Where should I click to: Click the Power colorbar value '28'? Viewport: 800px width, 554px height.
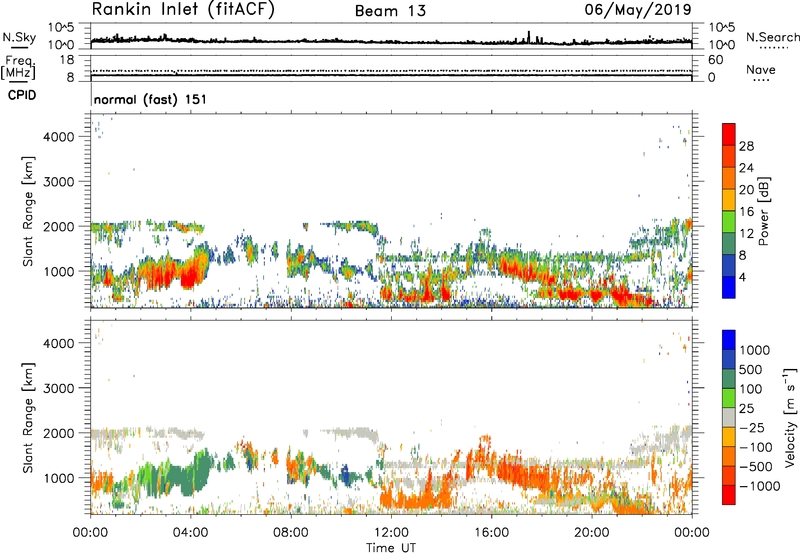point(746,146)
